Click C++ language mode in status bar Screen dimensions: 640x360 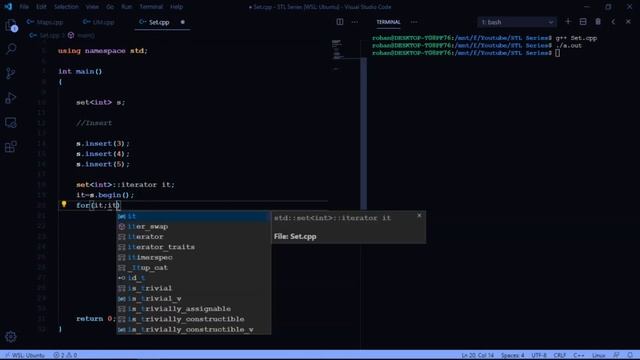point(578,355)
